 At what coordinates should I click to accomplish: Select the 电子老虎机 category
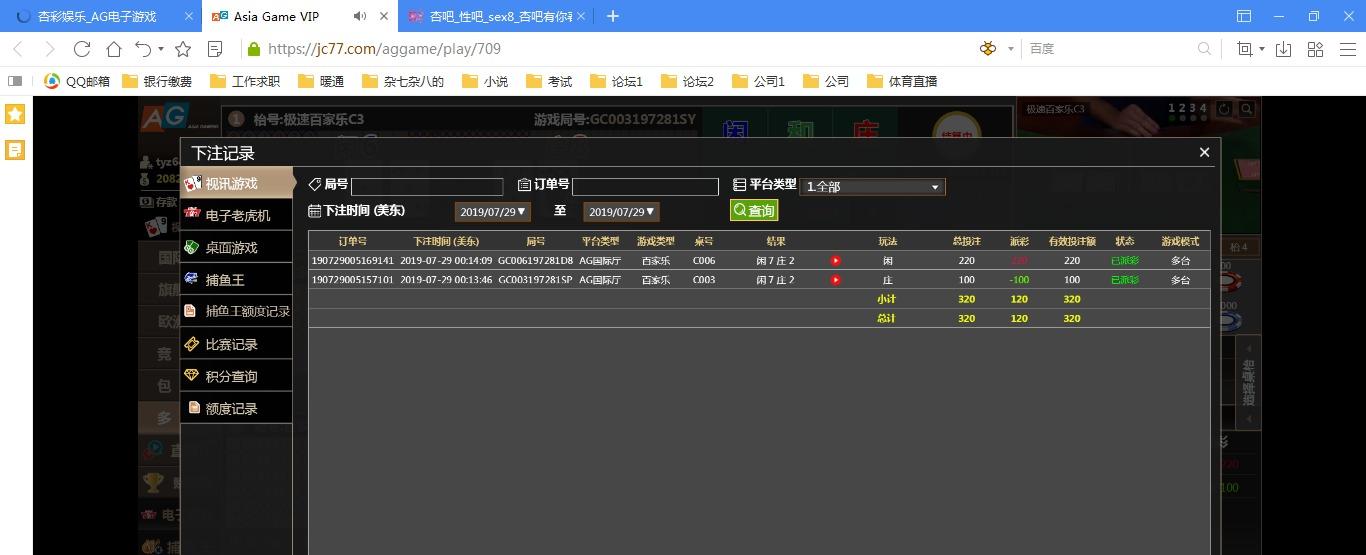(236, 215)
